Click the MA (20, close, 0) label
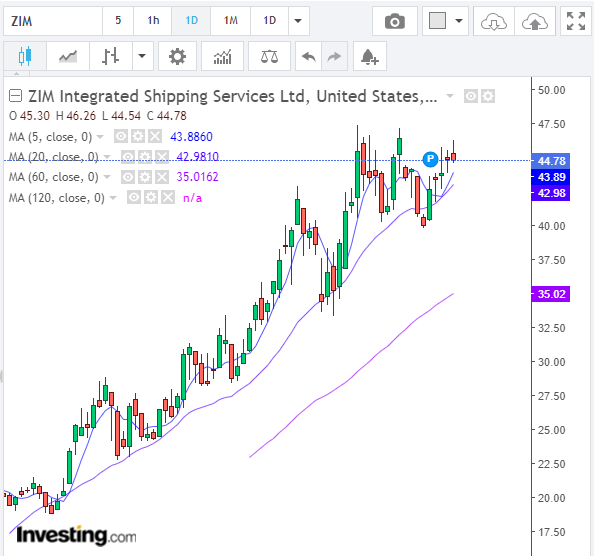 [x=53, y=157]
